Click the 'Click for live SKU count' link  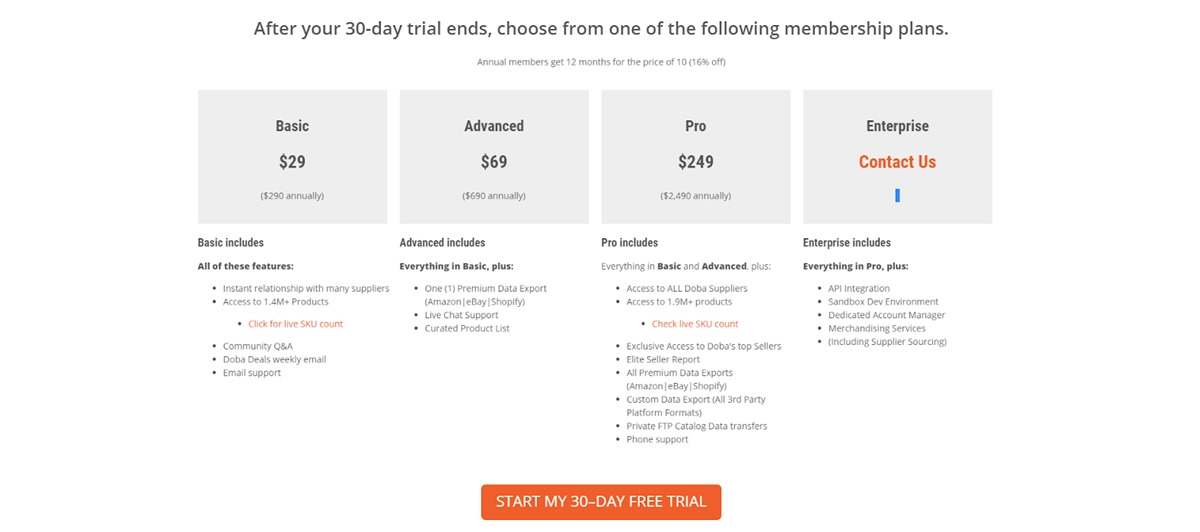pyautogui.click(x=296, y=324)
